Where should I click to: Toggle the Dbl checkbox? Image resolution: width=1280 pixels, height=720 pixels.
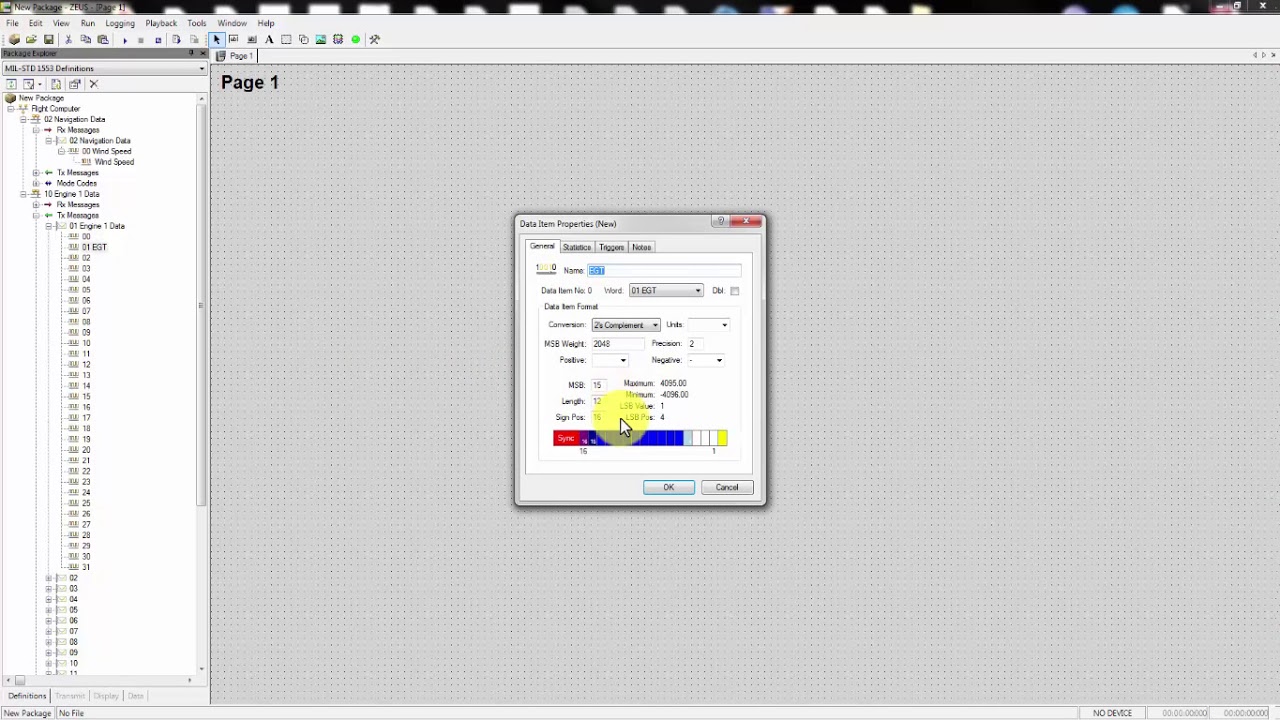click(734, 291)
